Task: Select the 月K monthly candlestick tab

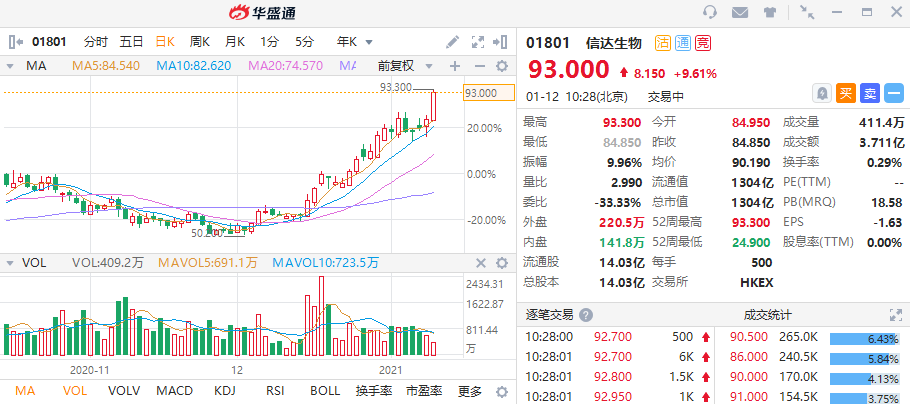Action: 235,42
